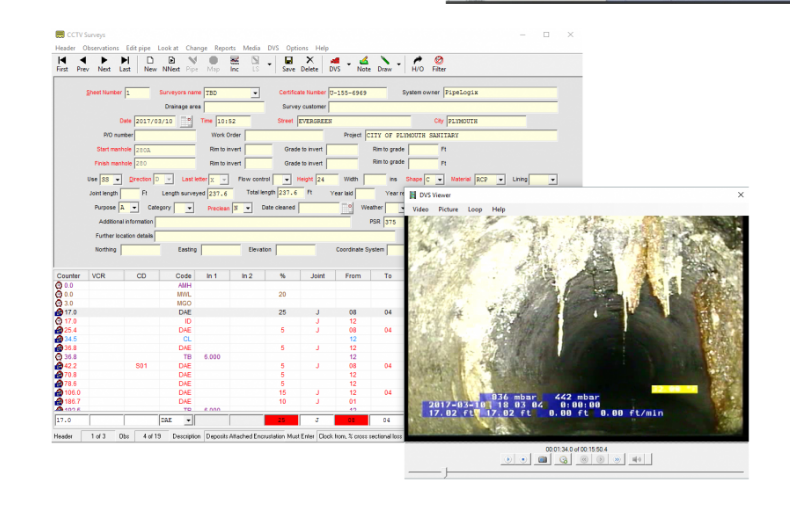Click the red From field showing 08
Screen dimensions: 790x512
tap(351, 420)
